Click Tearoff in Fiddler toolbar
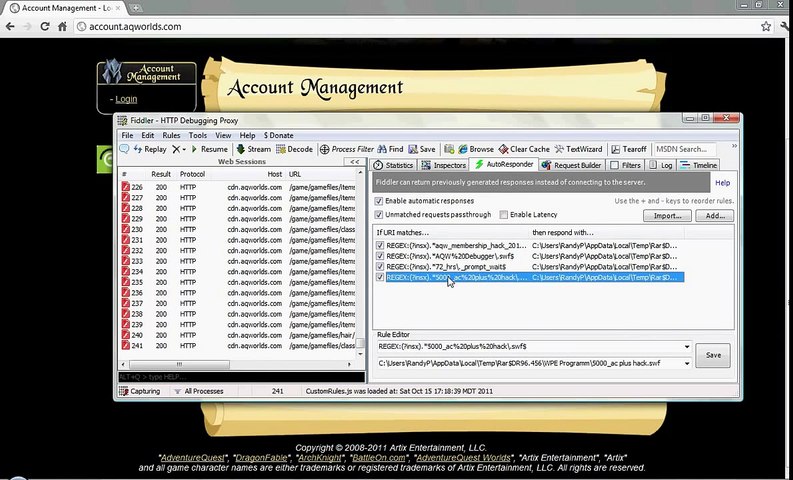793x480 pixels. coord(629,149)
